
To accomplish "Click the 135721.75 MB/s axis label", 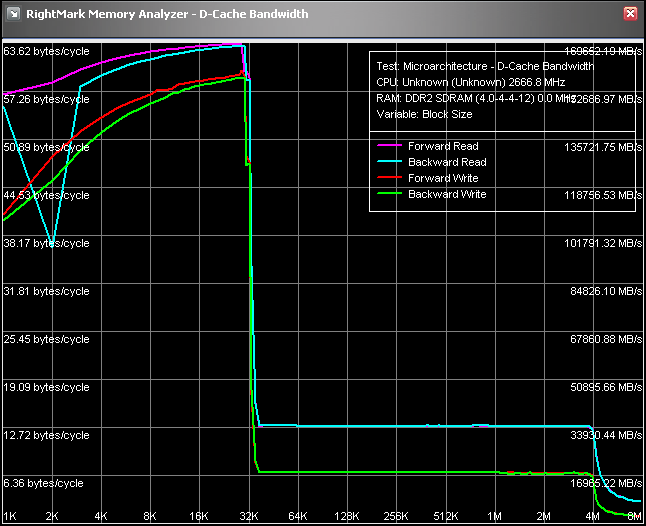I will [603, 147].
